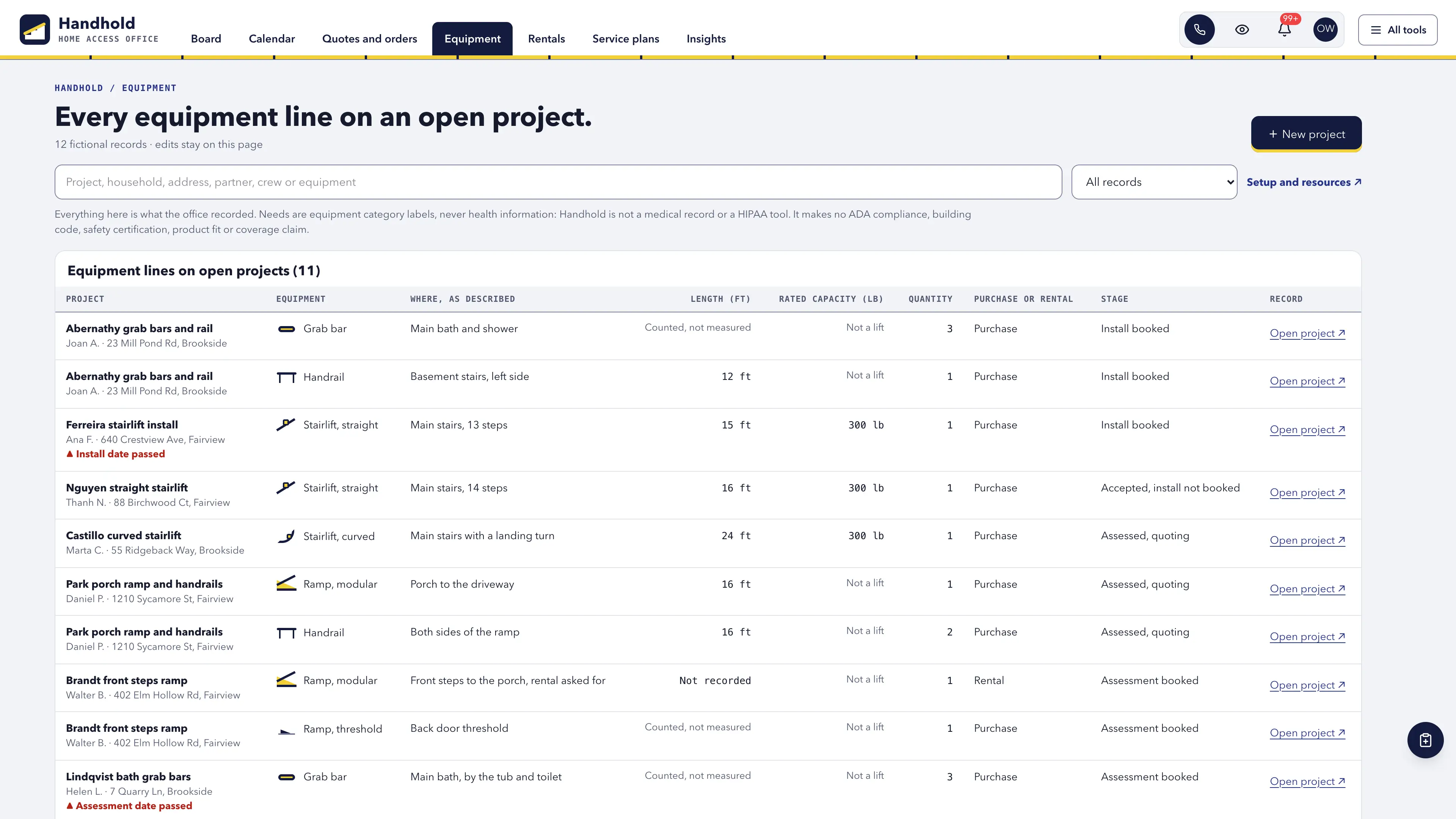Image resolution: width=1456 pixels, height=819 pixels.
Task: Open the OW user avatar
Action: coord(1326,30)
